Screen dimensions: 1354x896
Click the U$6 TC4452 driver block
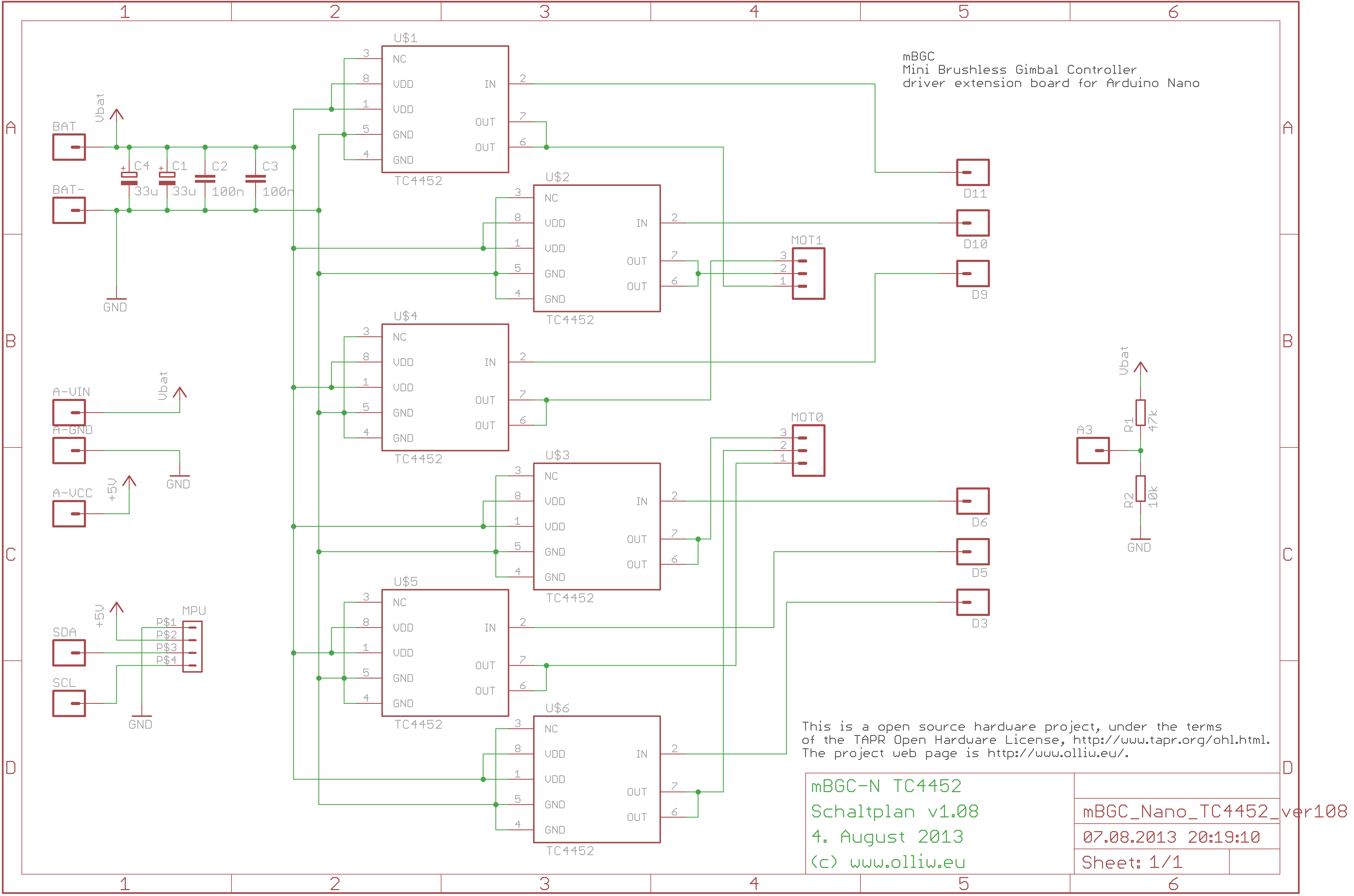(597, 779)
